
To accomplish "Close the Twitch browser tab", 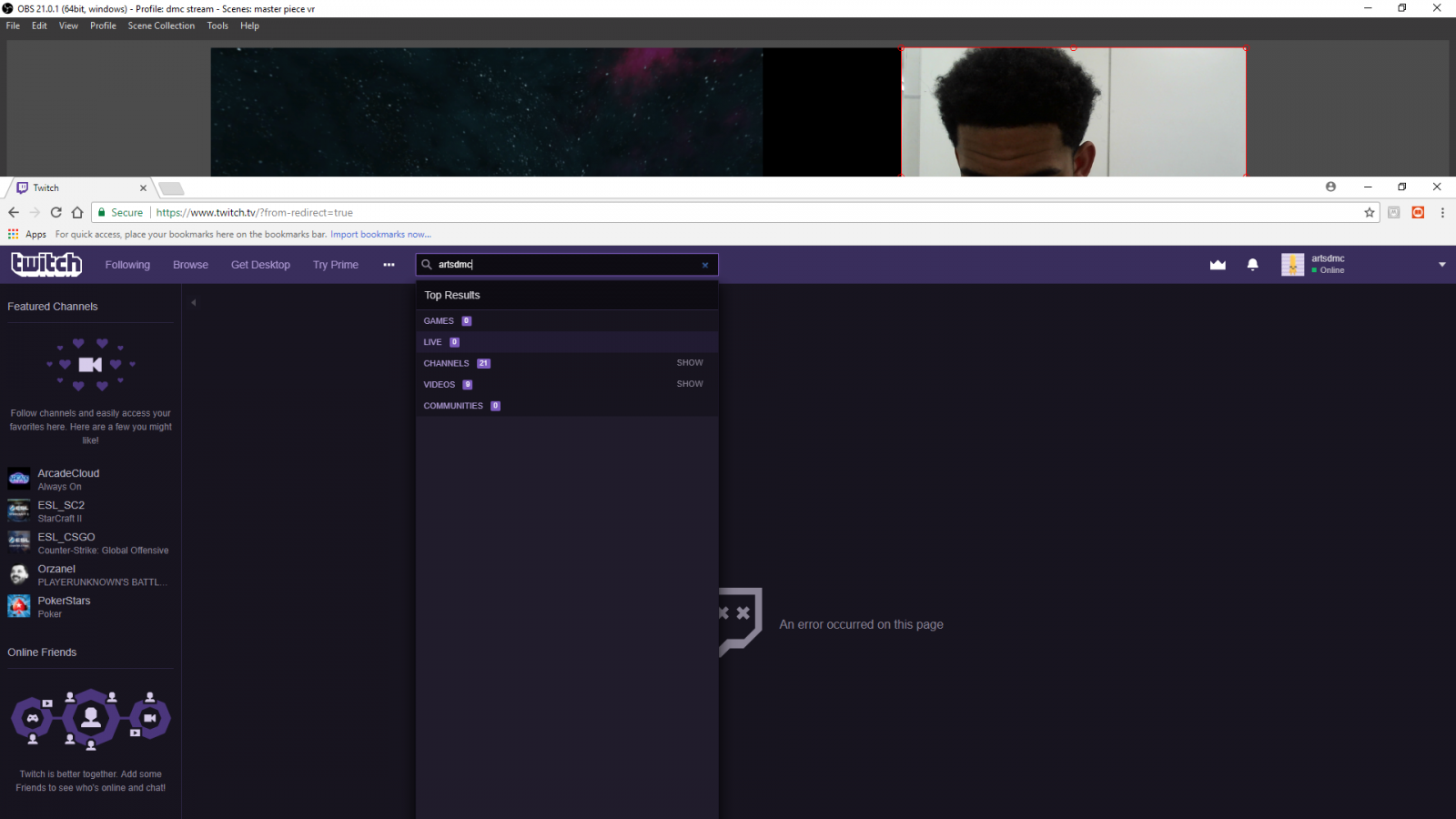I will tap(143, 188).
